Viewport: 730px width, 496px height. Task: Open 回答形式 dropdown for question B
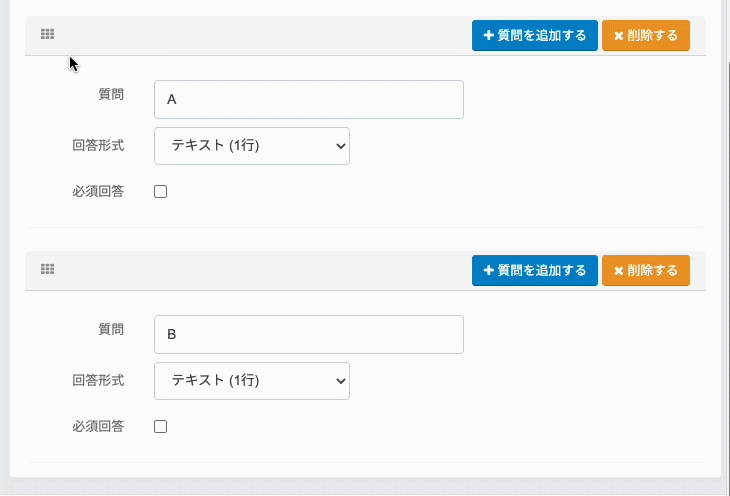[252, 381]
